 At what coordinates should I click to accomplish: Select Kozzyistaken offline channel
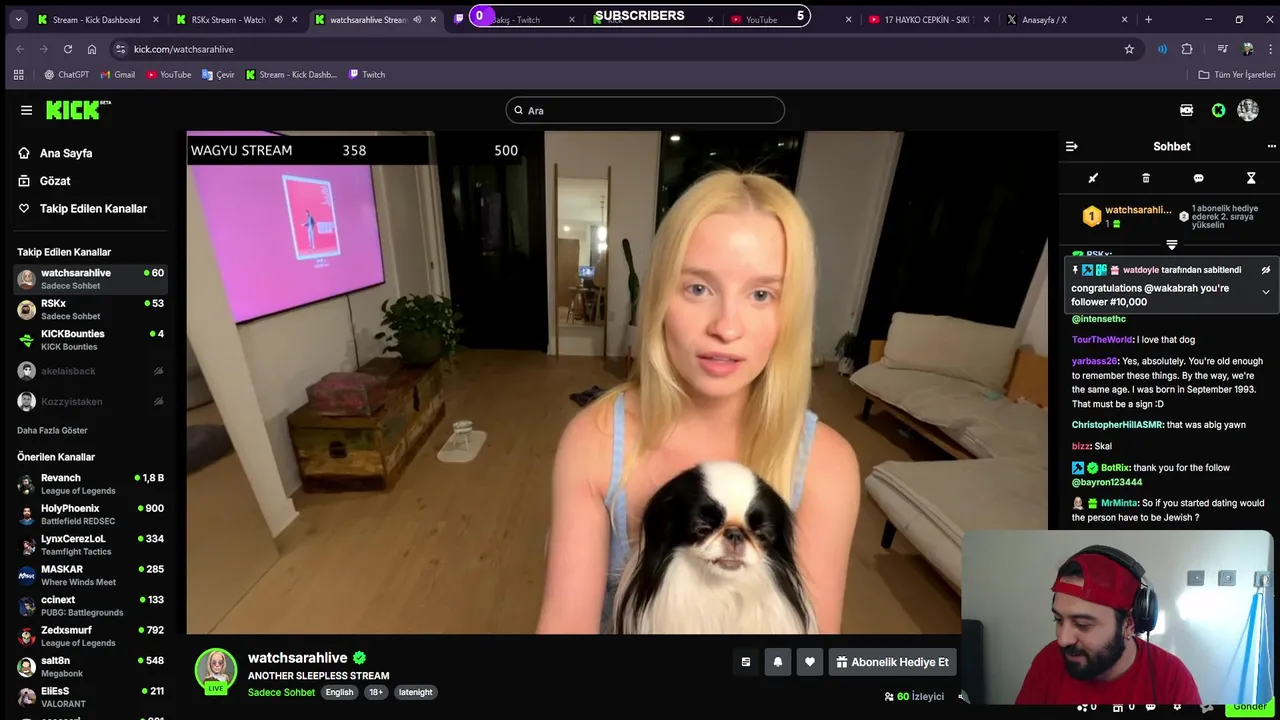pos(91,401)
